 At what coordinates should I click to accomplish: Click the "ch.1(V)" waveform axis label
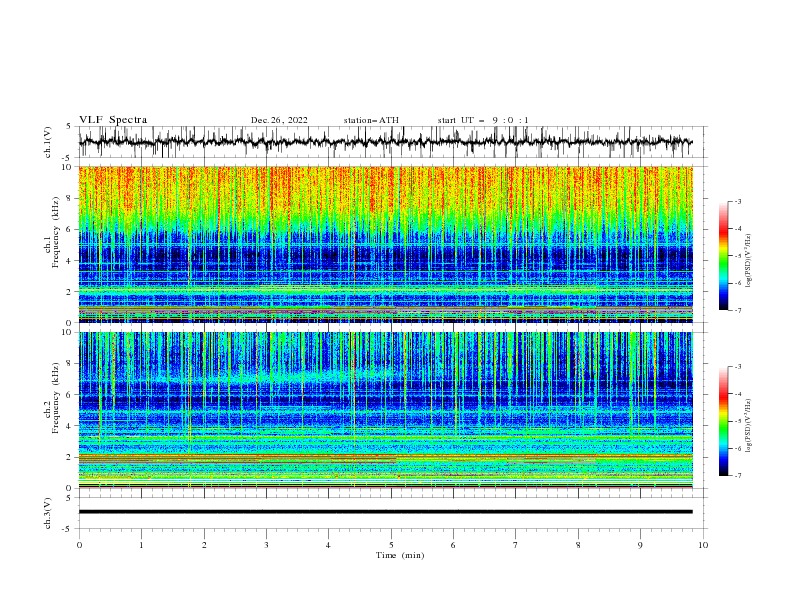[48, 142]
